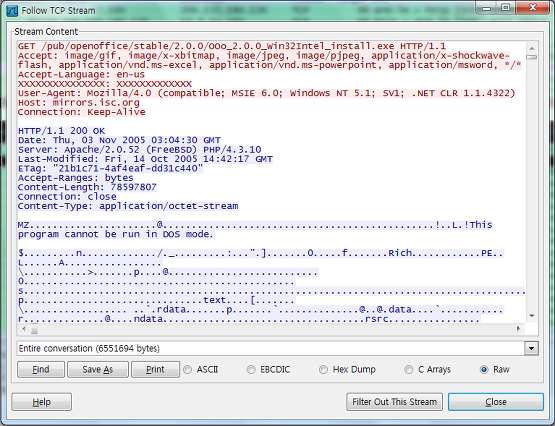Click the Save As button
Viewport: 555px width, 426px height.
point(98,370)
